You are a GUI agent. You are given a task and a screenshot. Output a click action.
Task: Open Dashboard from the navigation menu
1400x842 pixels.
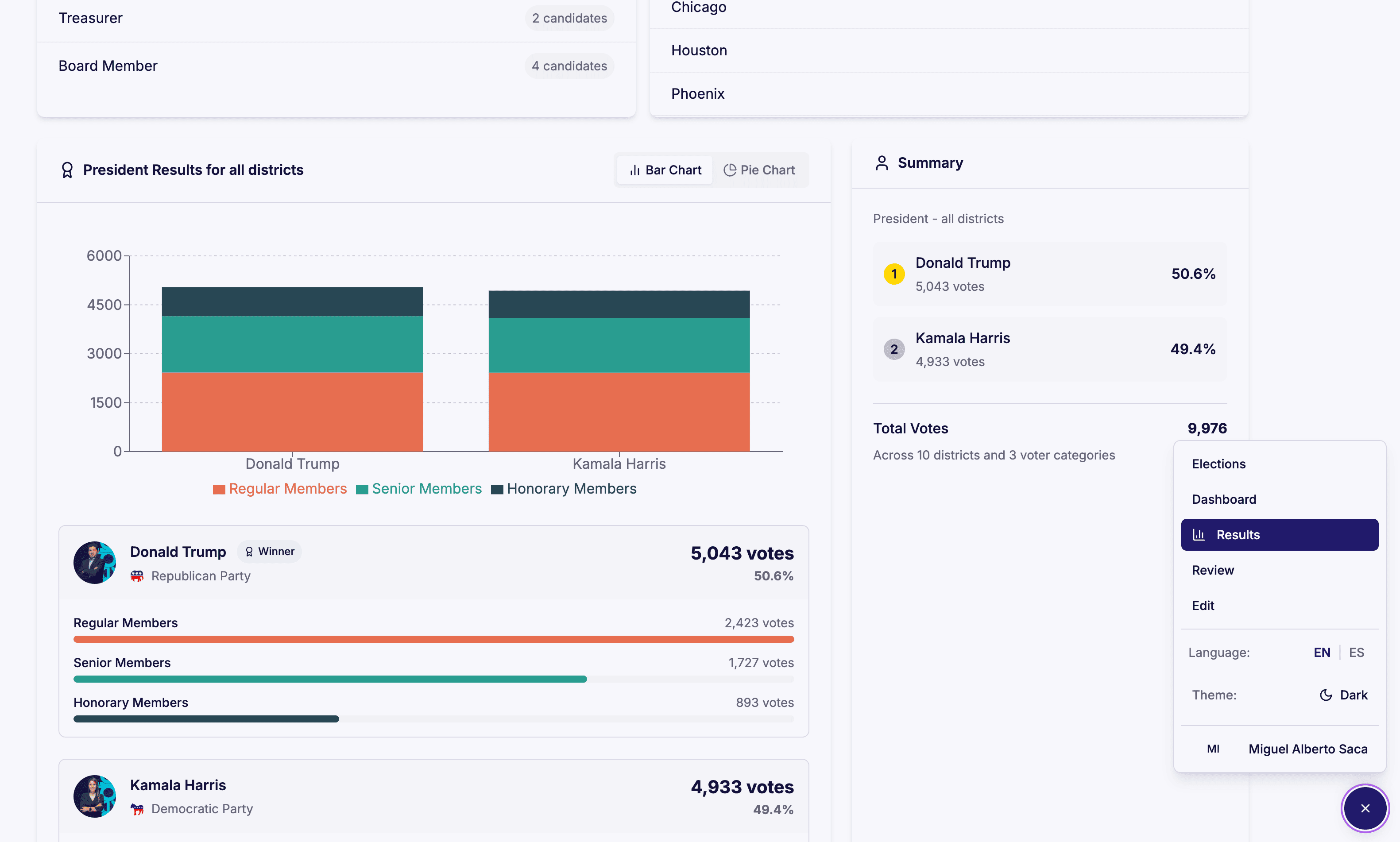pyautogui.click(x=1224, y=499)
